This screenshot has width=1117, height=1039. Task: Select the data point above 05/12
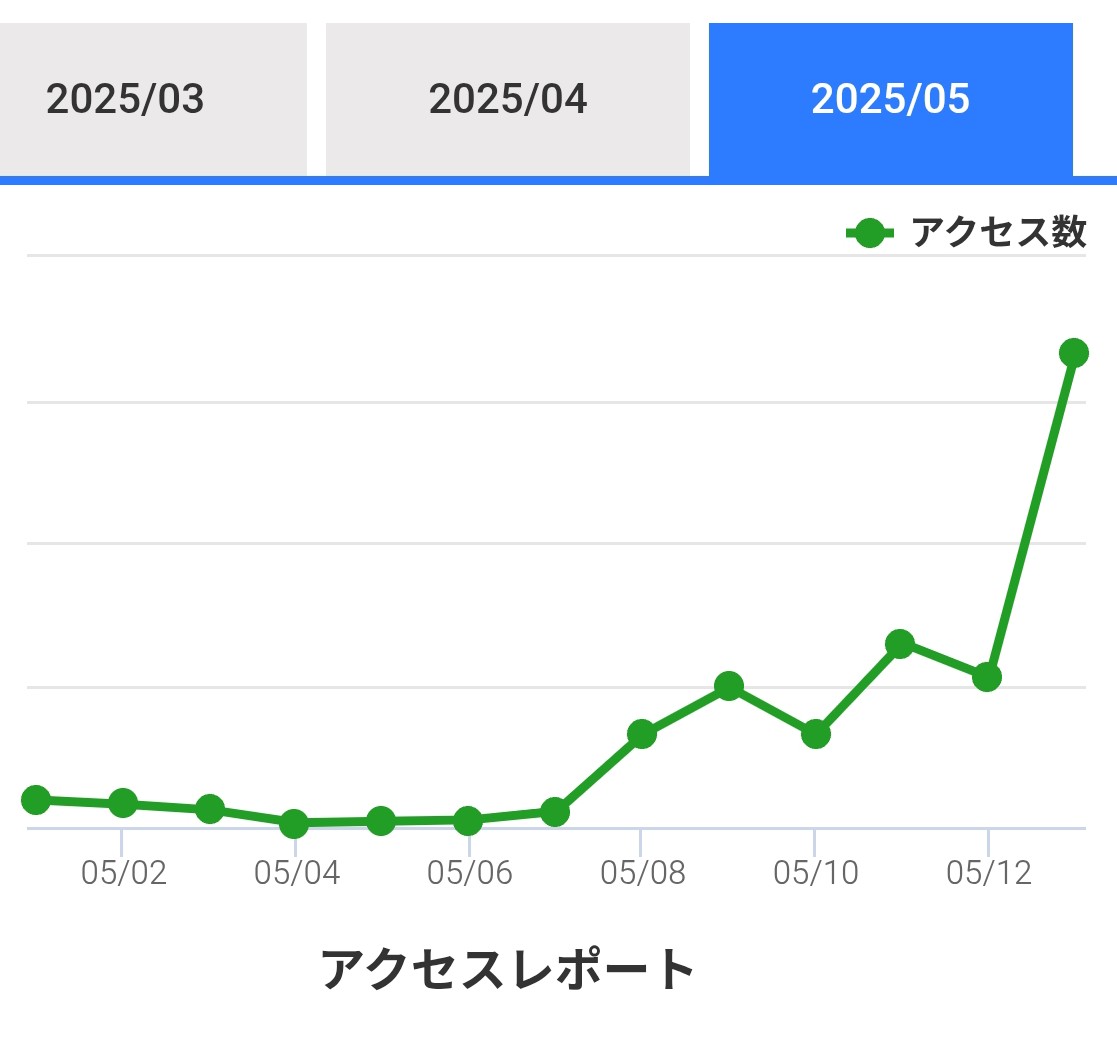tap(987, 677)
